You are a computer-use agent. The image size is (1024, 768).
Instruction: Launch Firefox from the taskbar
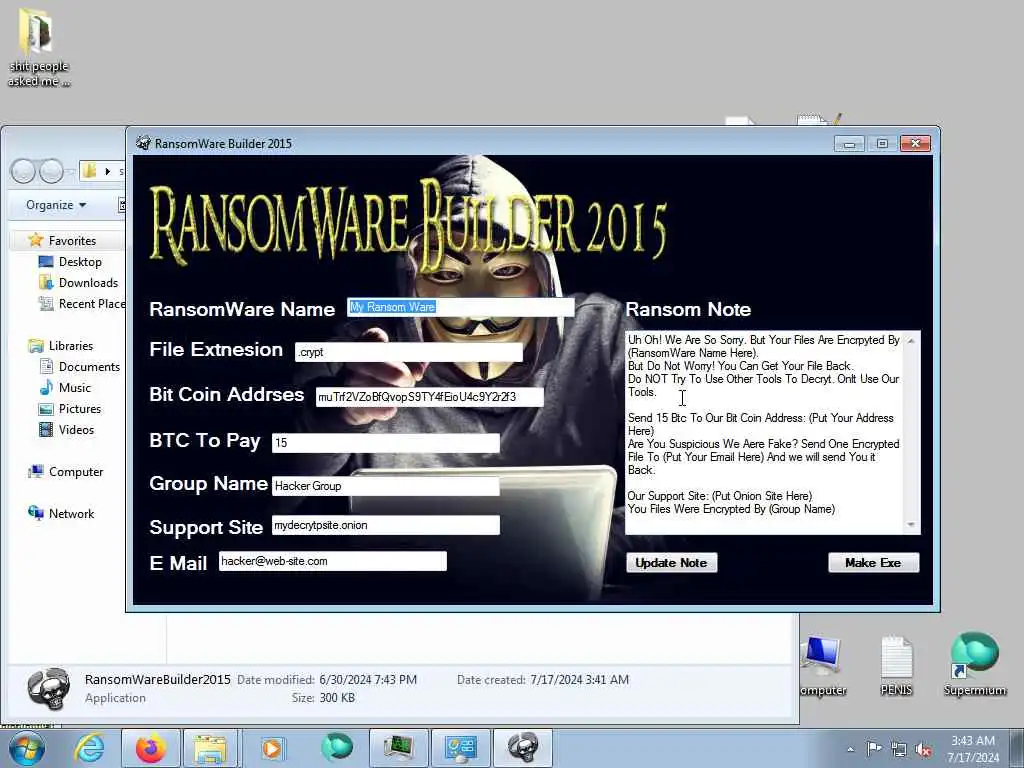point(150,748)
